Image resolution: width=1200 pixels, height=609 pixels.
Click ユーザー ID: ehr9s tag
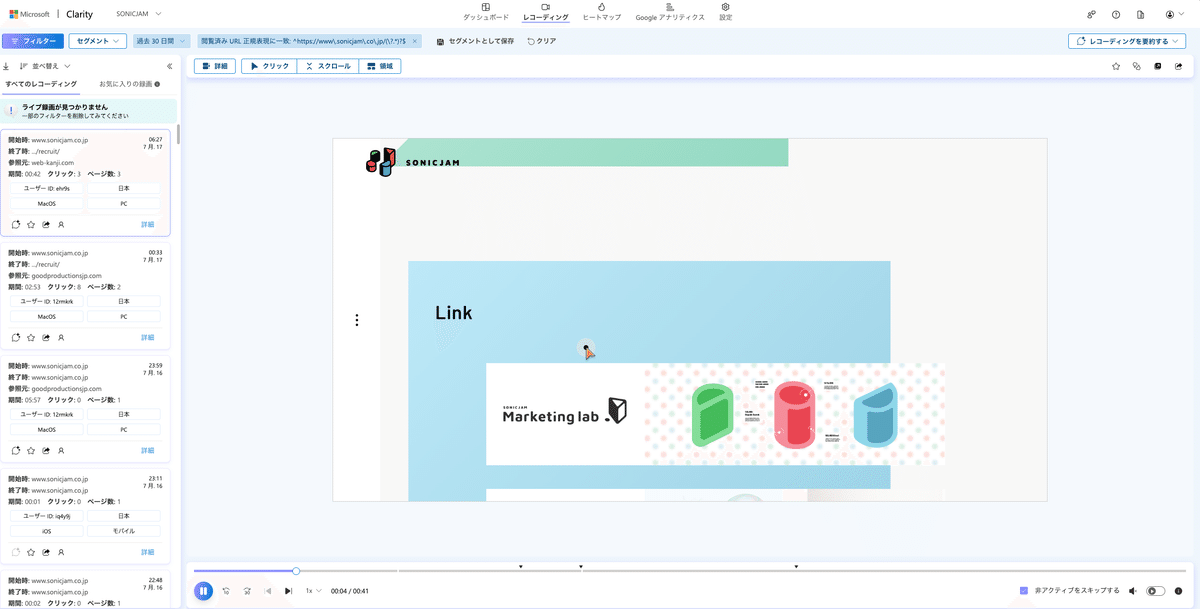click(46, 188)
